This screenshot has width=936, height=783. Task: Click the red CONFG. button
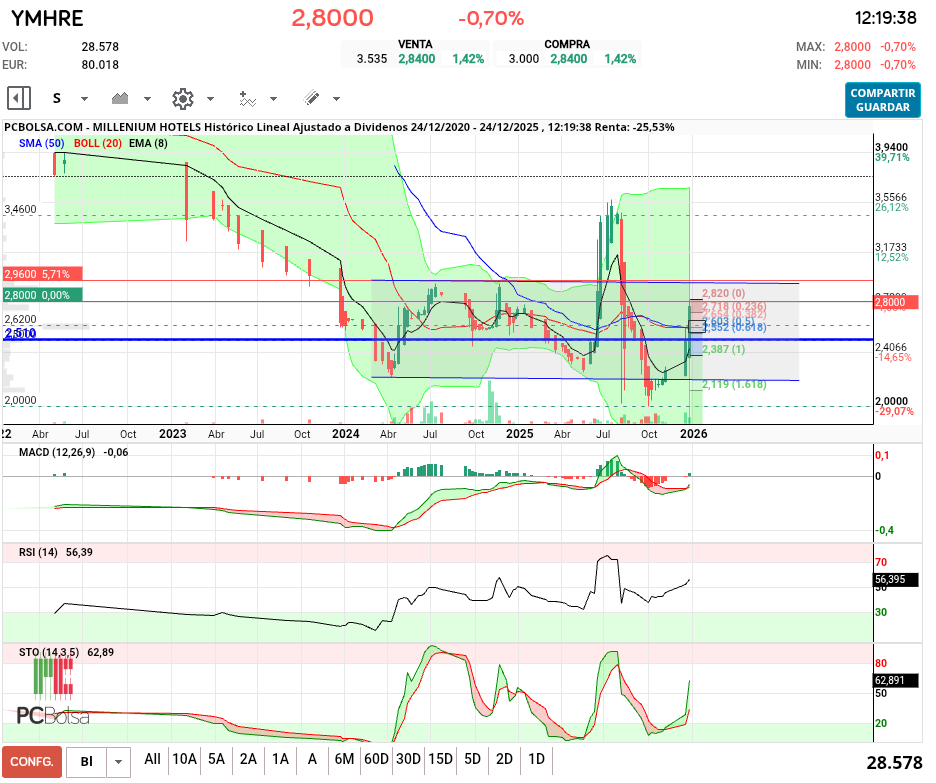click(31, 761)
